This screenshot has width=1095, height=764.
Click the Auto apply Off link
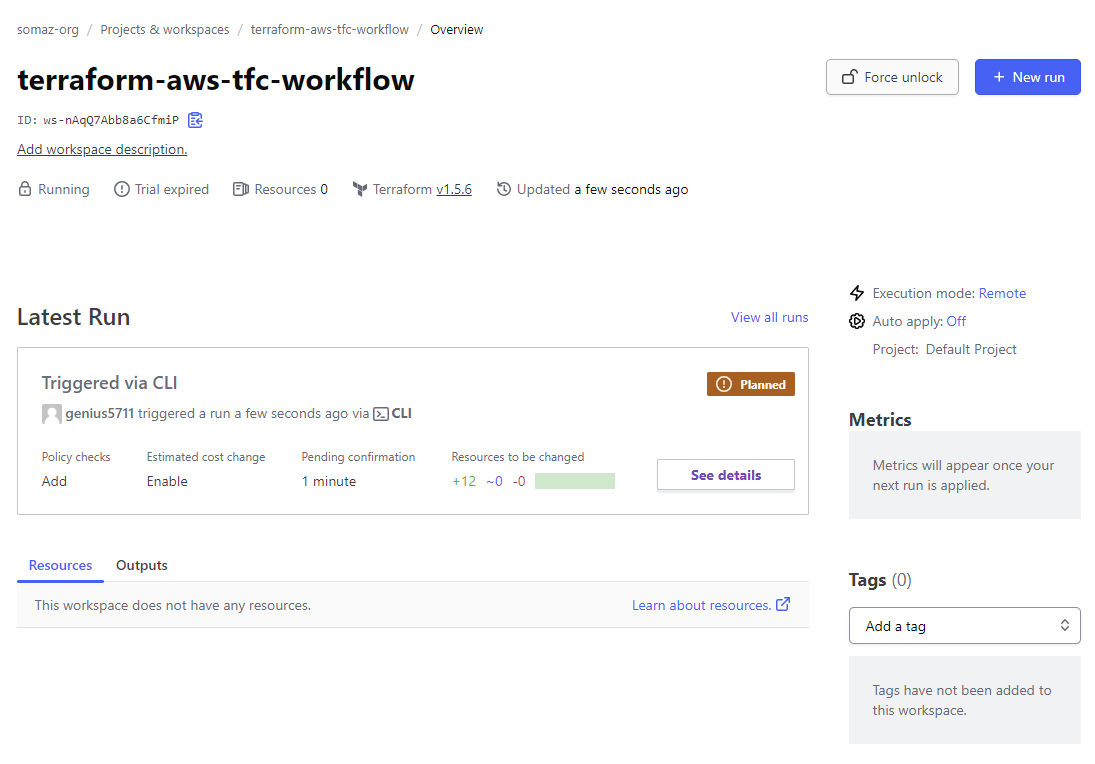coord(956,321)
